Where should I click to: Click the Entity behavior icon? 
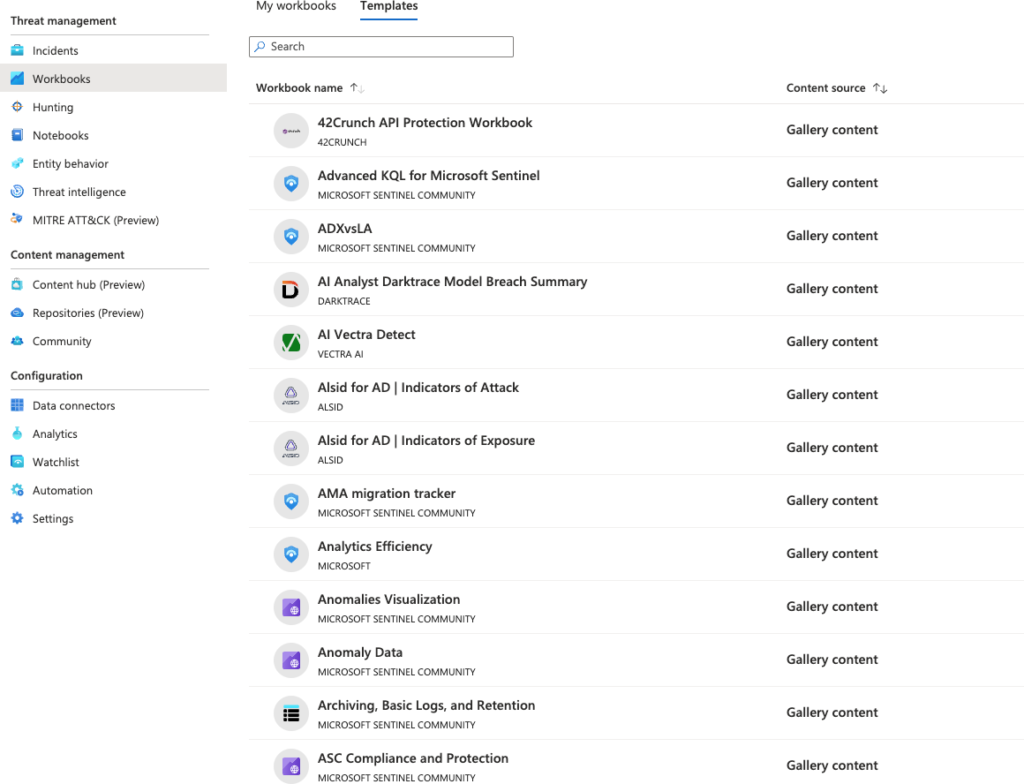tap(18, 163)
